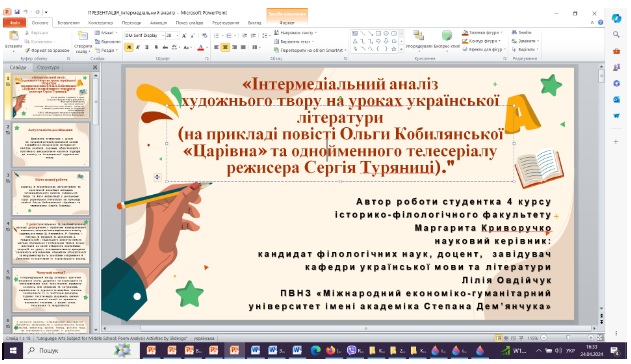631x364 pixels.
Task: Toggle Italic formatting button
Action: 138,47
